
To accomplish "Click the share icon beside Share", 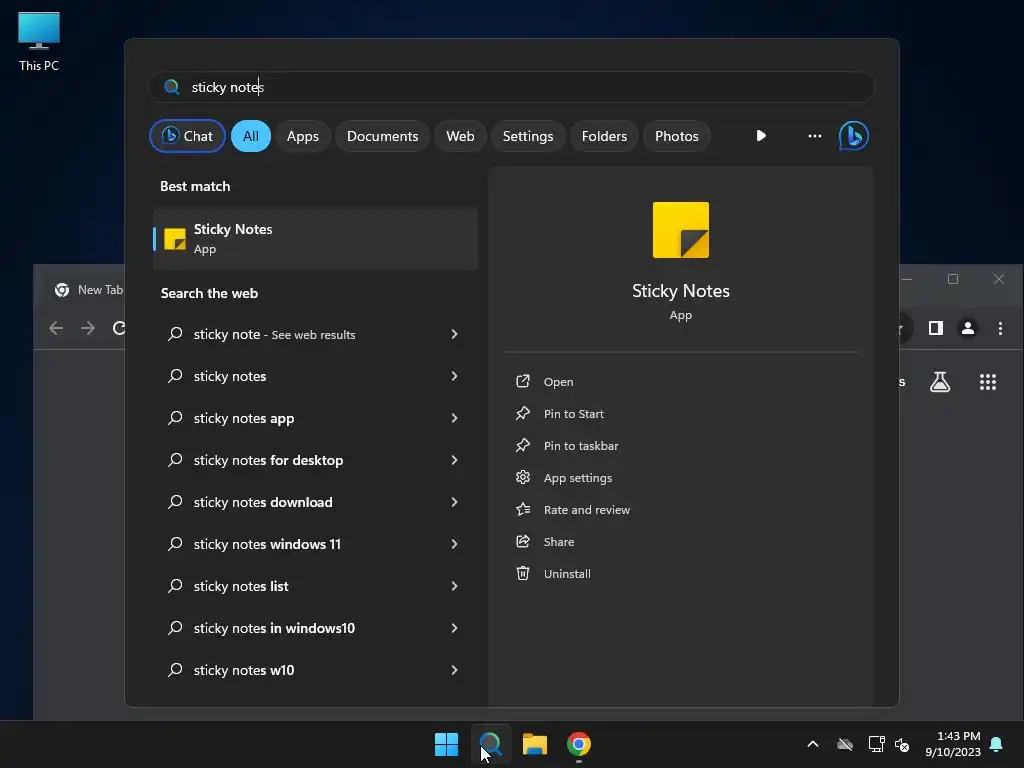I will click(522, 541).
